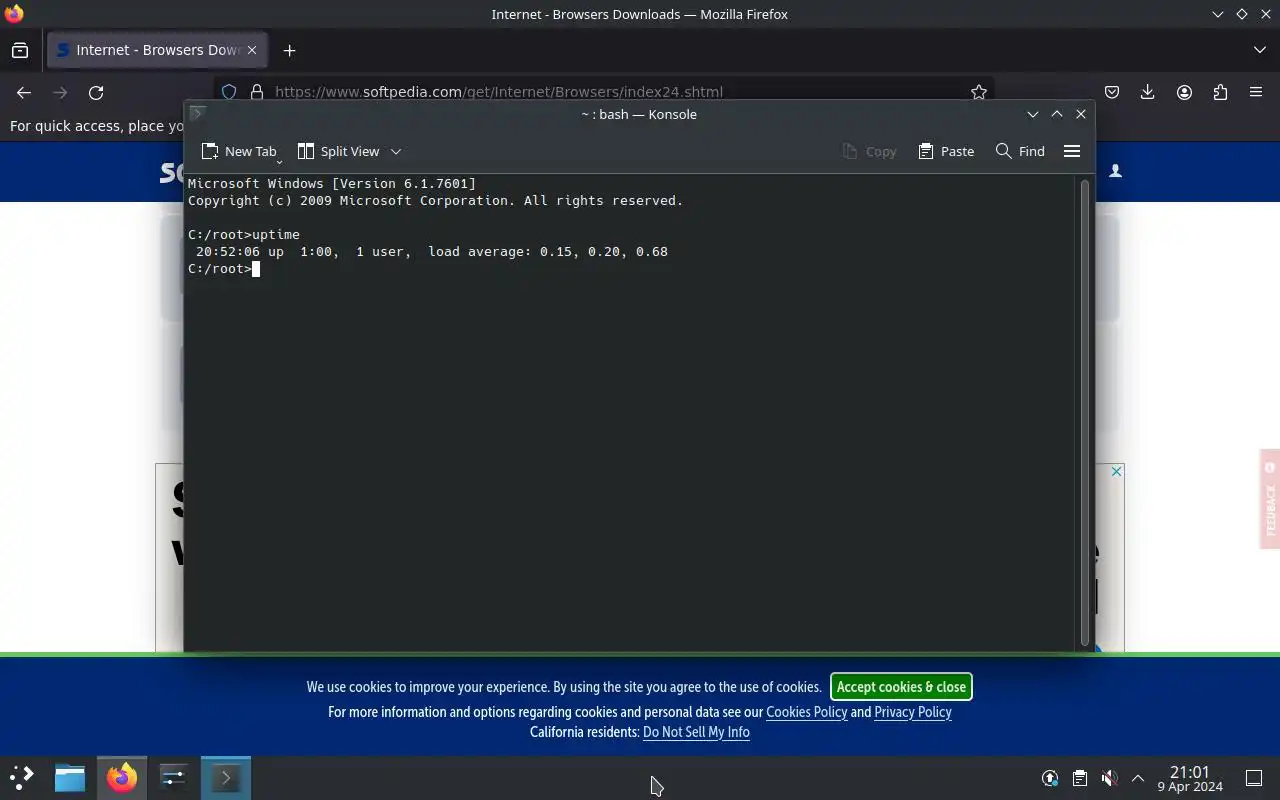Screen dimensions: 1280x800
Task: Click the Softpedia user account icon
Action: point(1115,171)
